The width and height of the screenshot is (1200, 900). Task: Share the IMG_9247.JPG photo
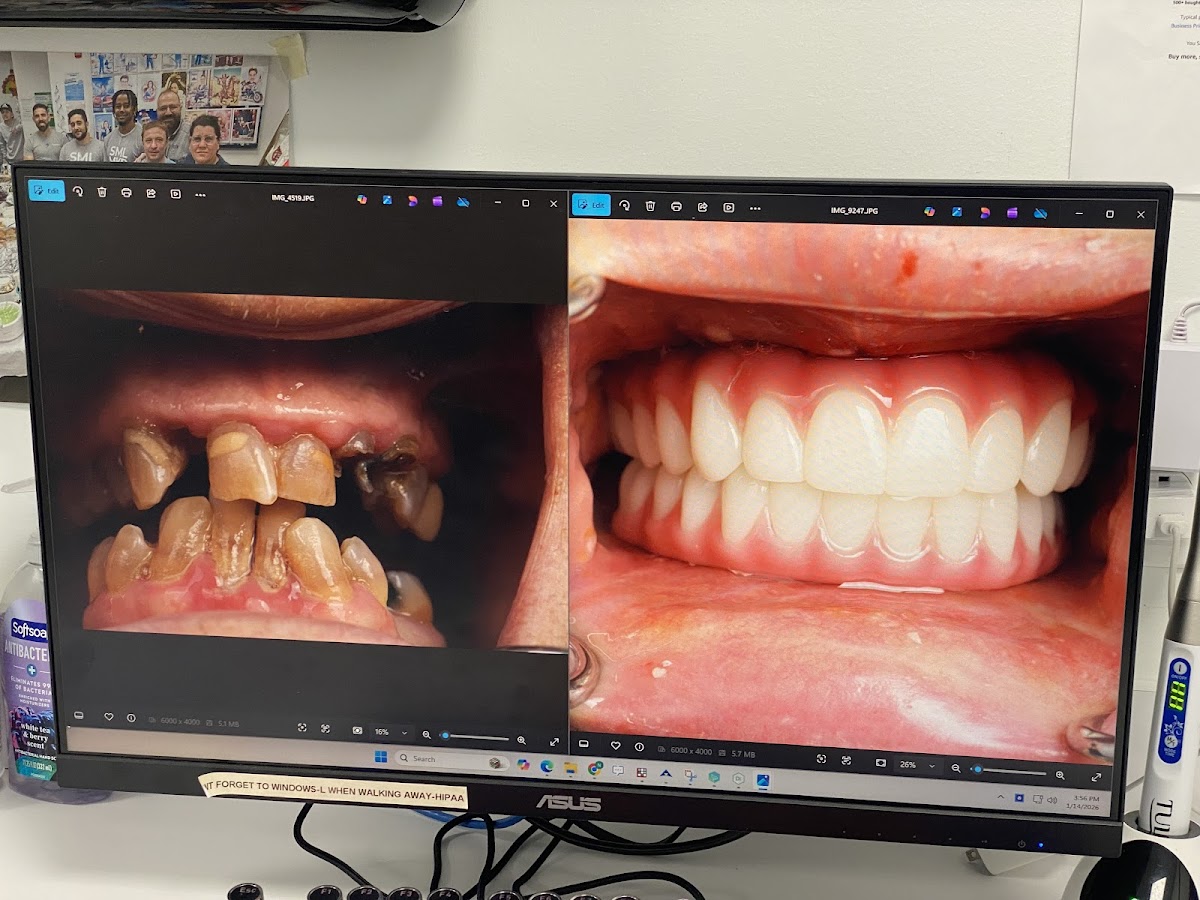tap(702, 207)
